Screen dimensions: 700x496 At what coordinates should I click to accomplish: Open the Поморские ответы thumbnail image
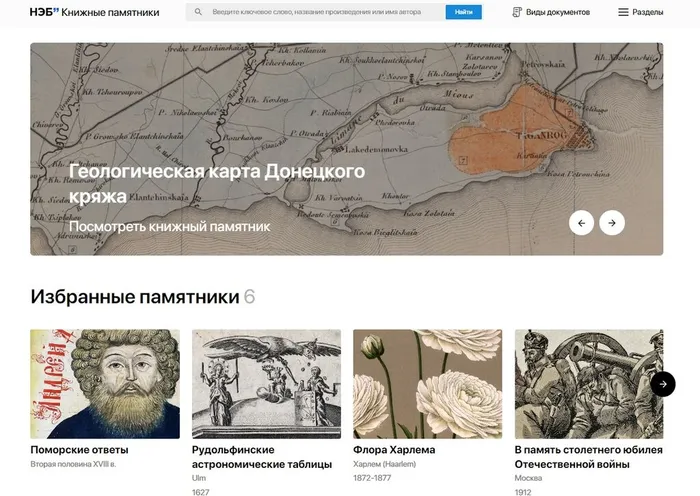105,384
